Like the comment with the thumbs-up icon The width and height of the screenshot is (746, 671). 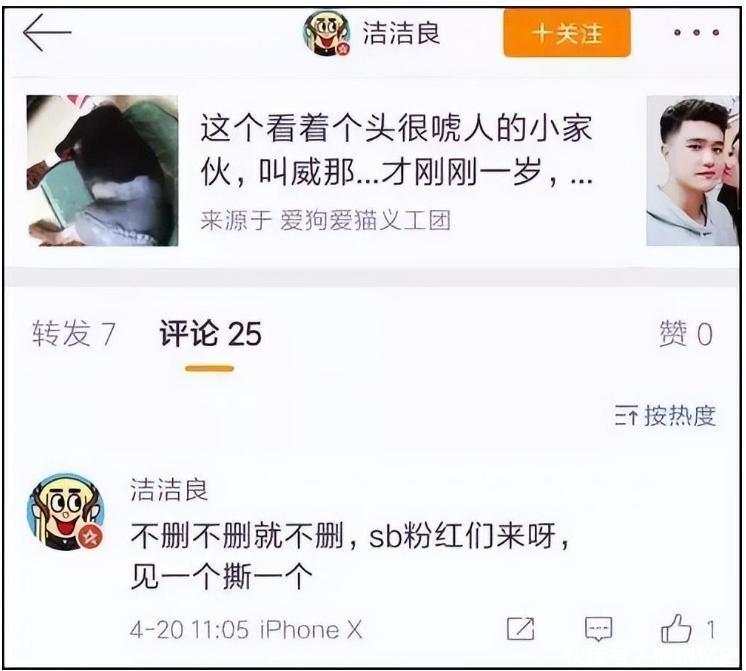pos(676,628)
